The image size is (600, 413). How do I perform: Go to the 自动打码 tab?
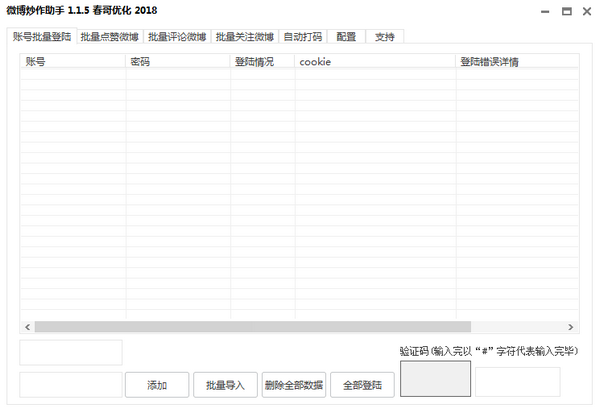tap(303, 37)
